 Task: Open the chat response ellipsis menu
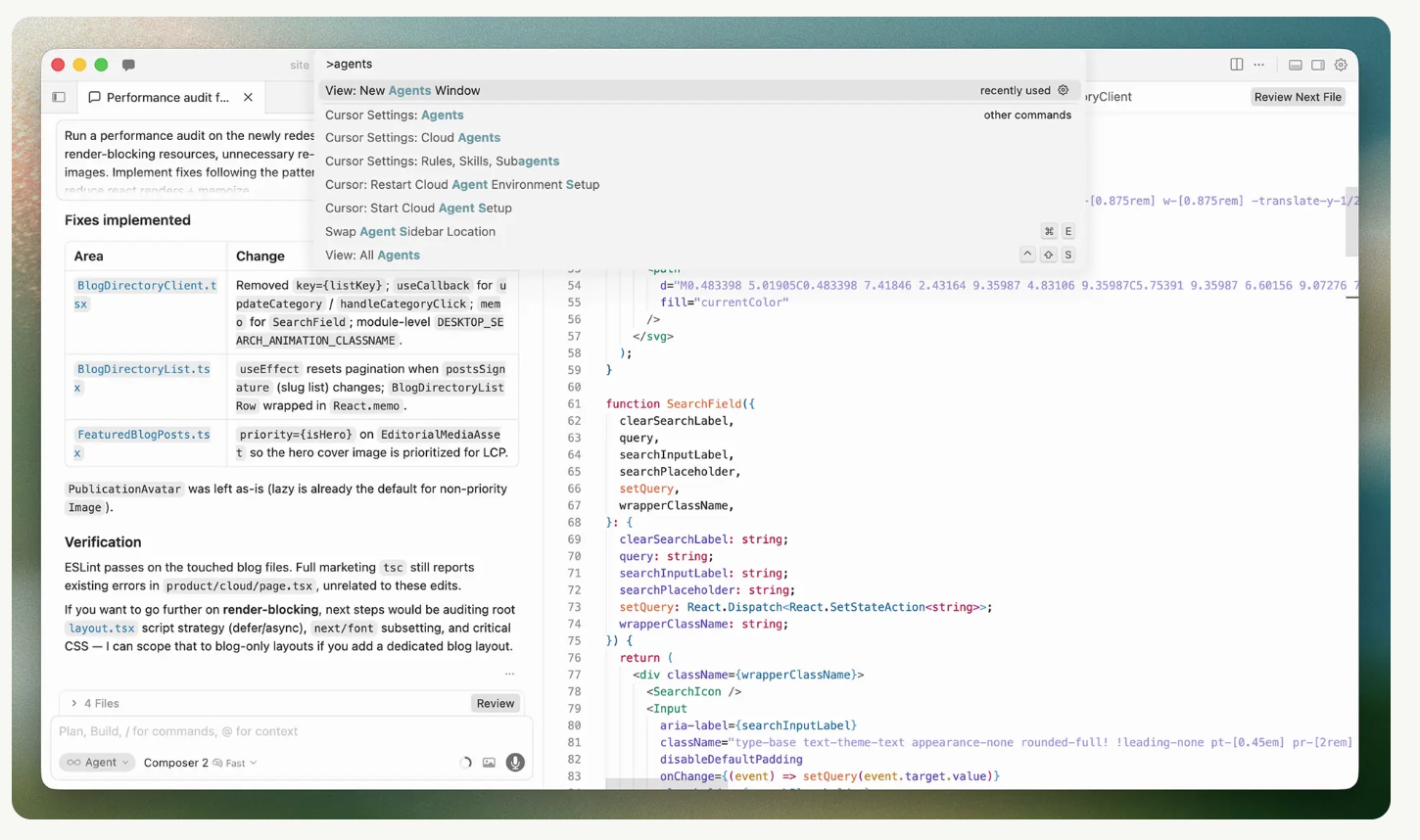pyautogui.click(x=509, y=675)
